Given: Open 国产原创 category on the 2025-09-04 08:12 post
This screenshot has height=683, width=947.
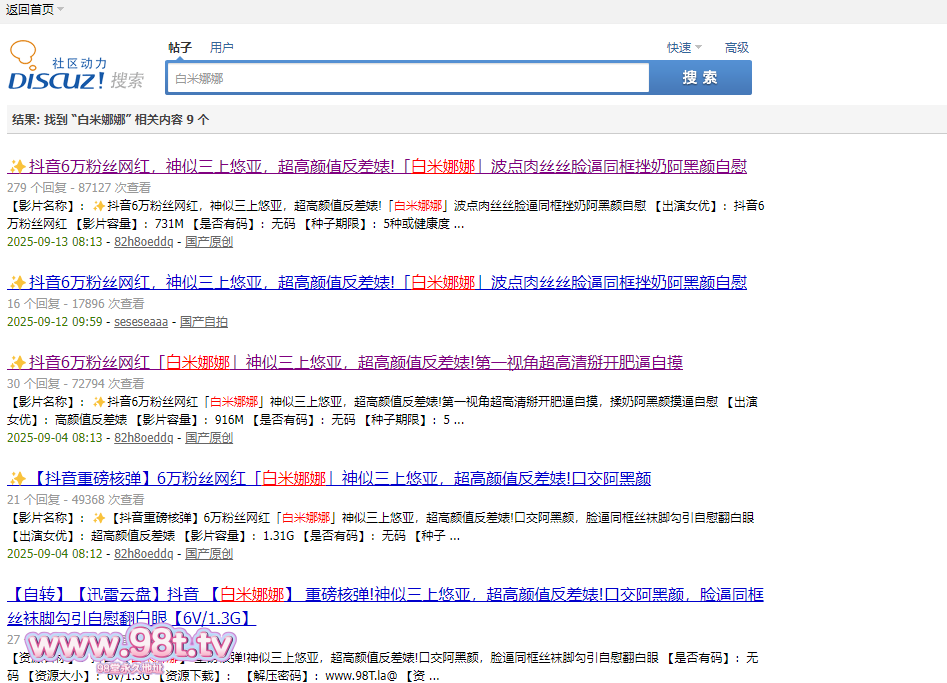Looking at the screenshot, I should (209, 554).
